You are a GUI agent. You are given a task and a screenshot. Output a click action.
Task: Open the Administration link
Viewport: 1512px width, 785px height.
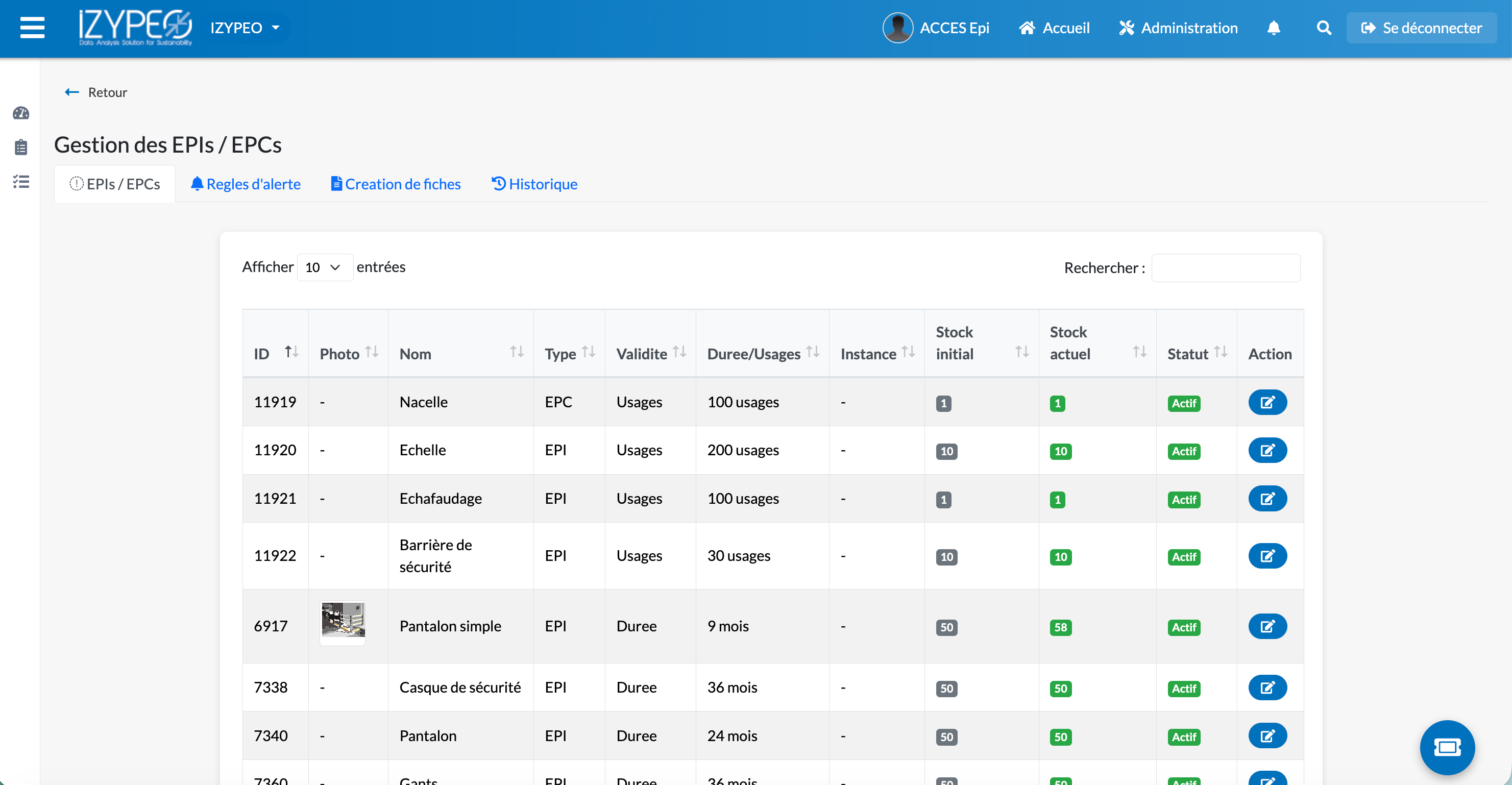1178,28
